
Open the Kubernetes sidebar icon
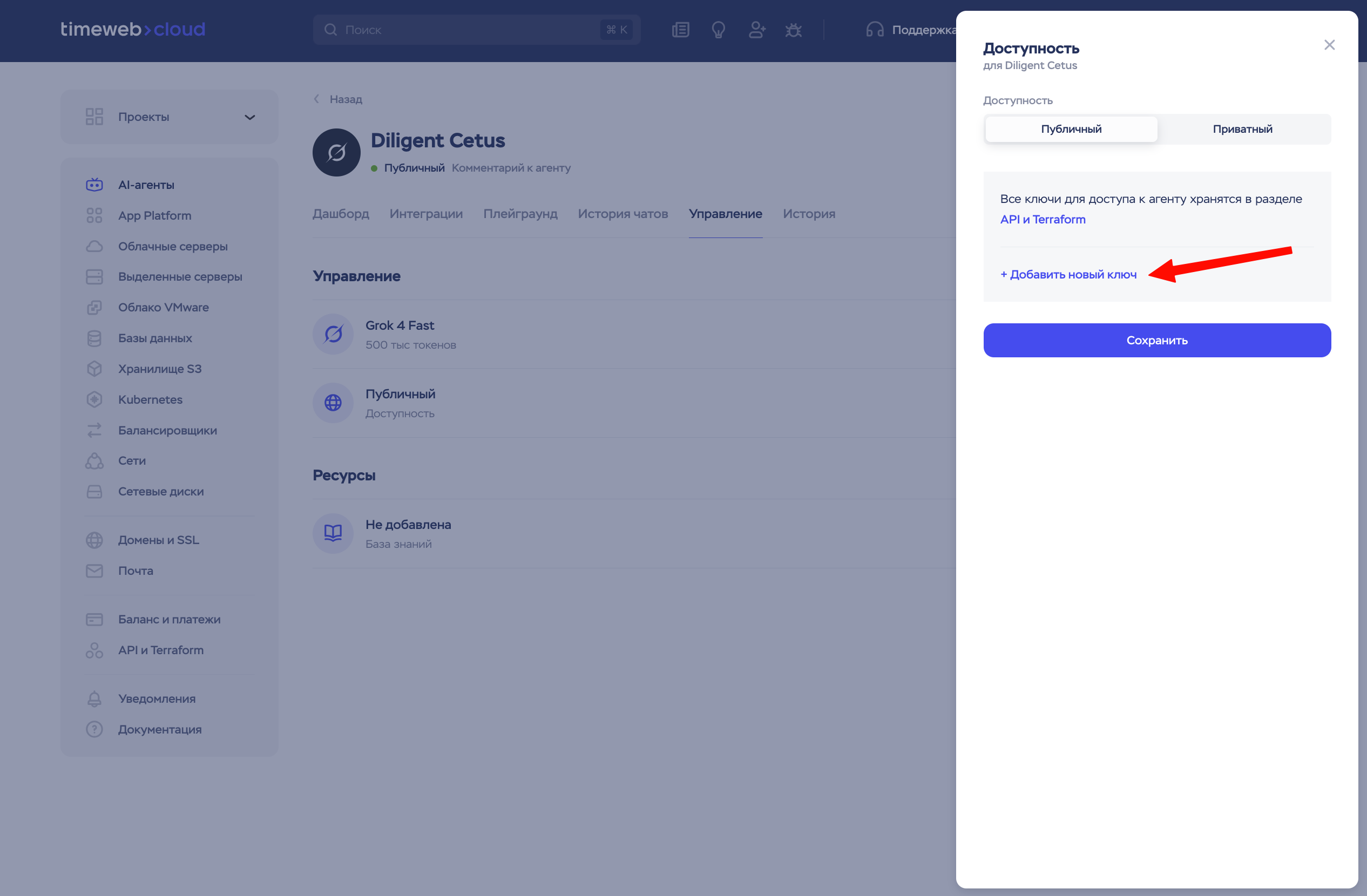94,400
